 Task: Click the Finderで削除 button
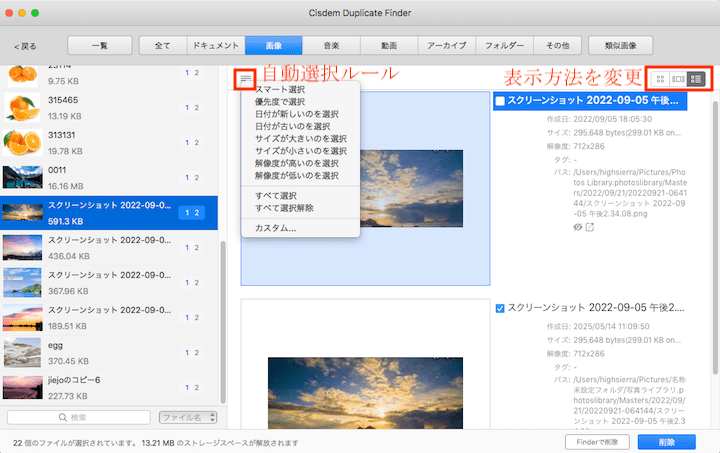[x=594, y=442]
